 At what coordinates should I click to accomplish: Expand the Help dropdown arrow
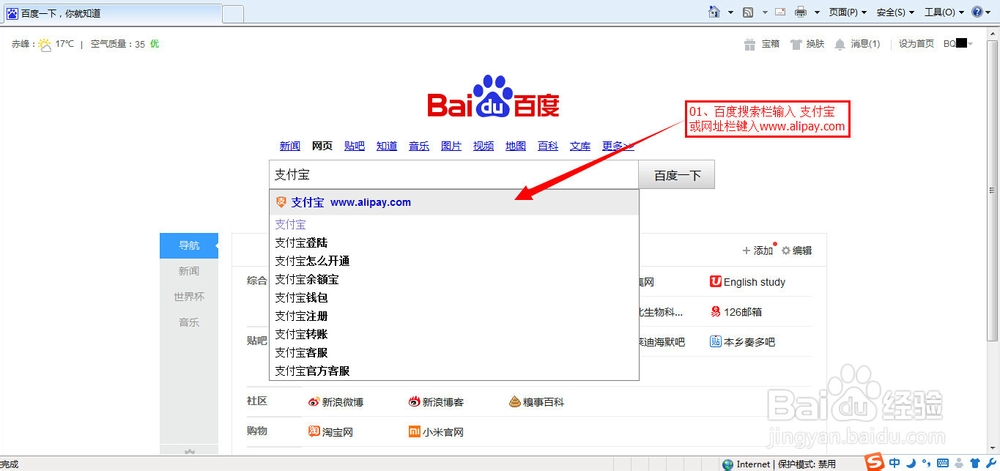point(990,12)
